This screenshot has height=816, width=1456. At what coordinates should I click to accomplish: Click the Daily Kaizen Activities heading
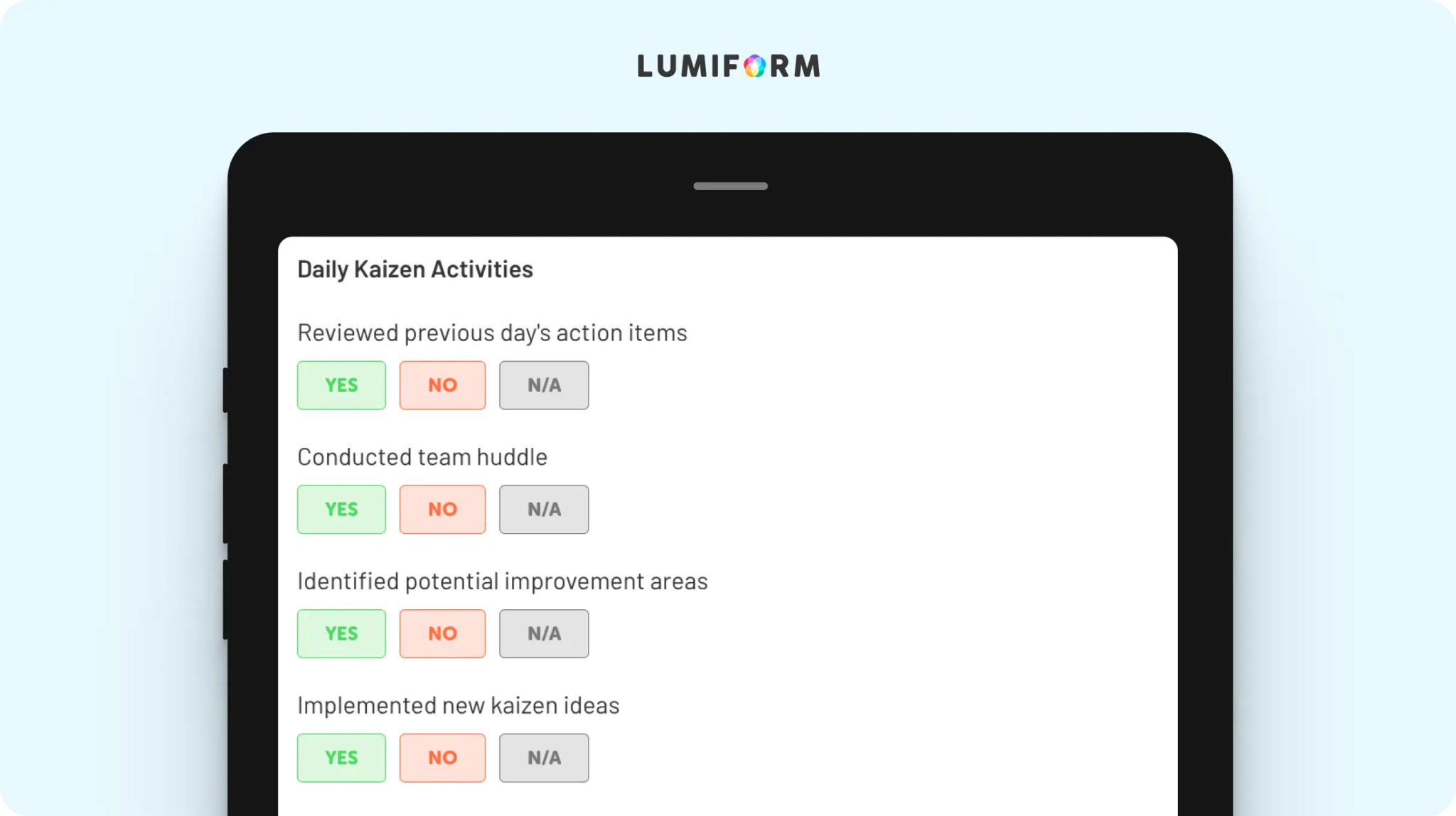click(x=415, y=269)
